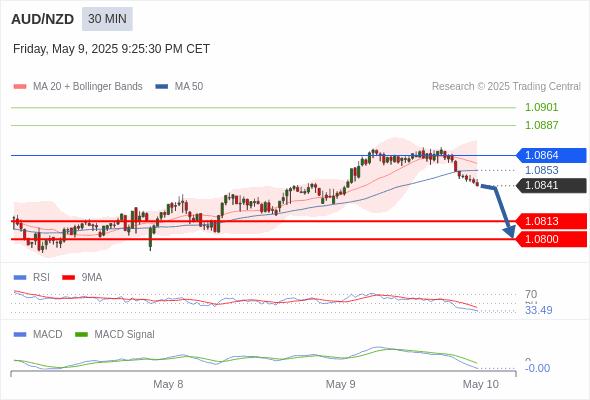590x400 pixels.
Task: Click the MA 50 blue legend swatch
Action: click(x=162, y=87)
